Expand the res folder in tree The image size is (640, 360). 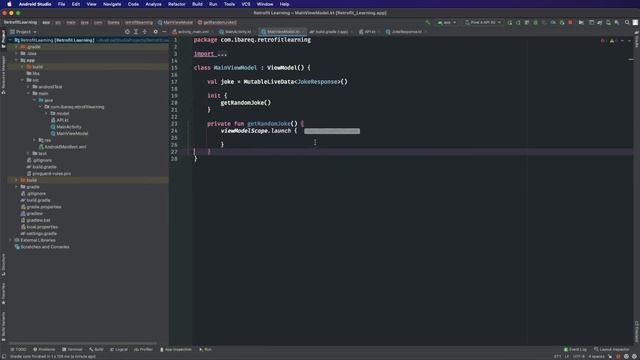click(x=35, y=140)
